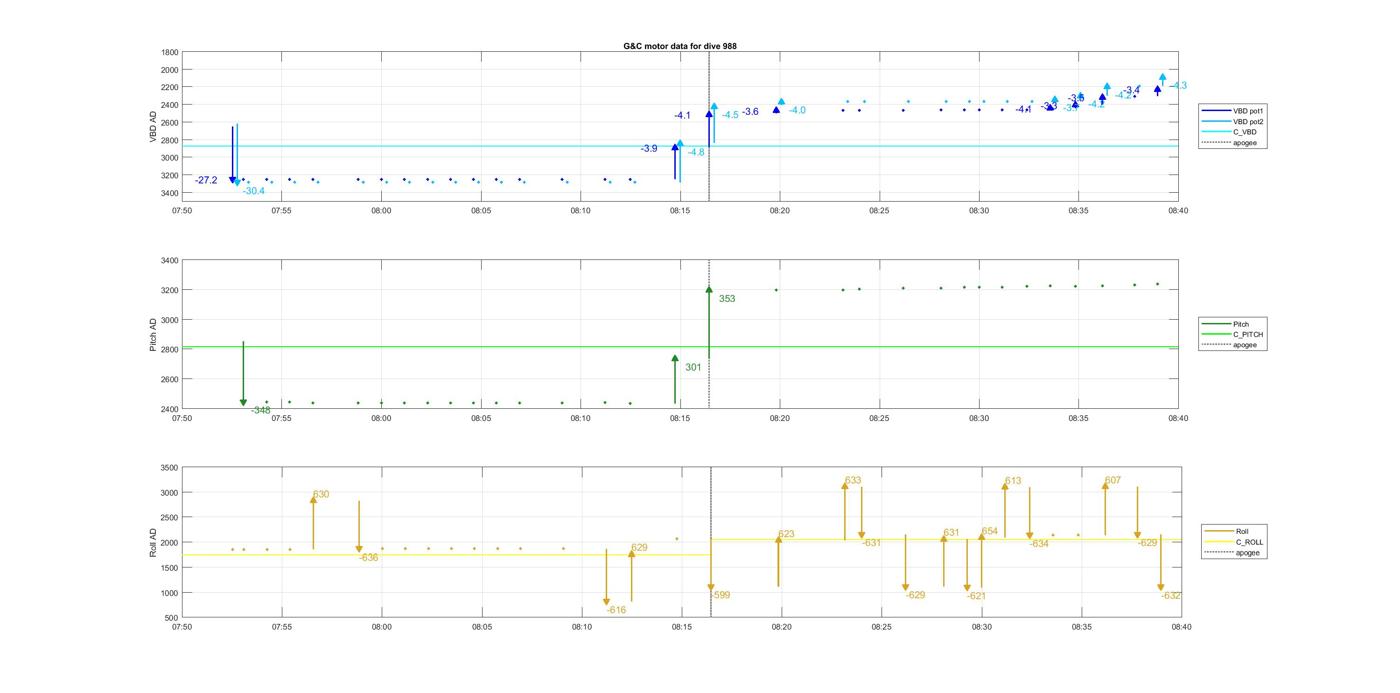Click the "2800" tick on Pitch axis
Viewport: 1400px width, 693px height.
click(x=170, y=350)
